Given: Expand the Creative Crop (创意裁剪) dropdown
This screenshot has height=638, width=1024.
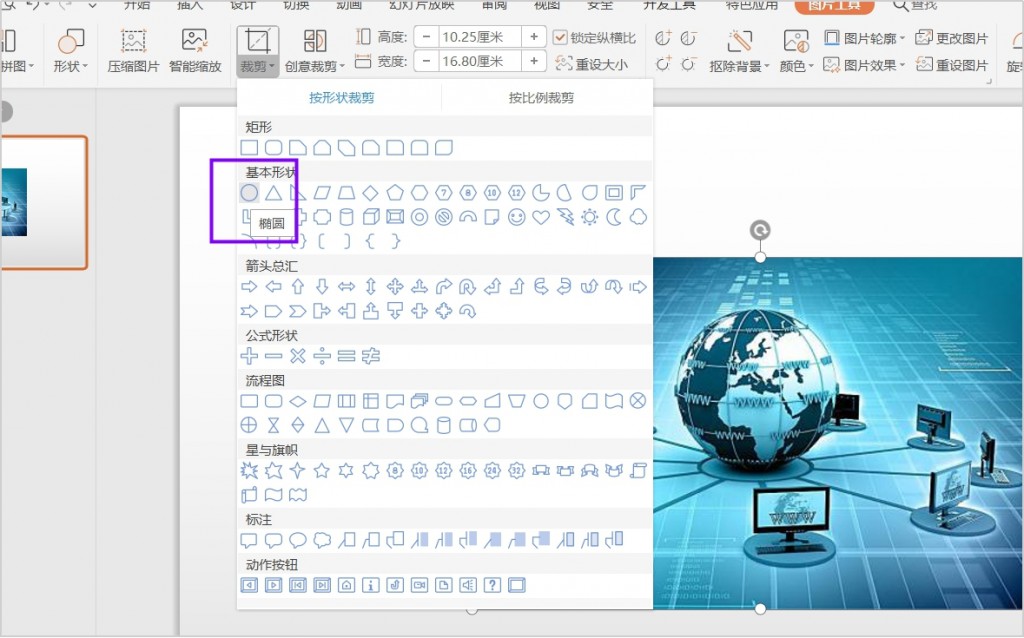Looking at the screenshot, I should point(315,67).
